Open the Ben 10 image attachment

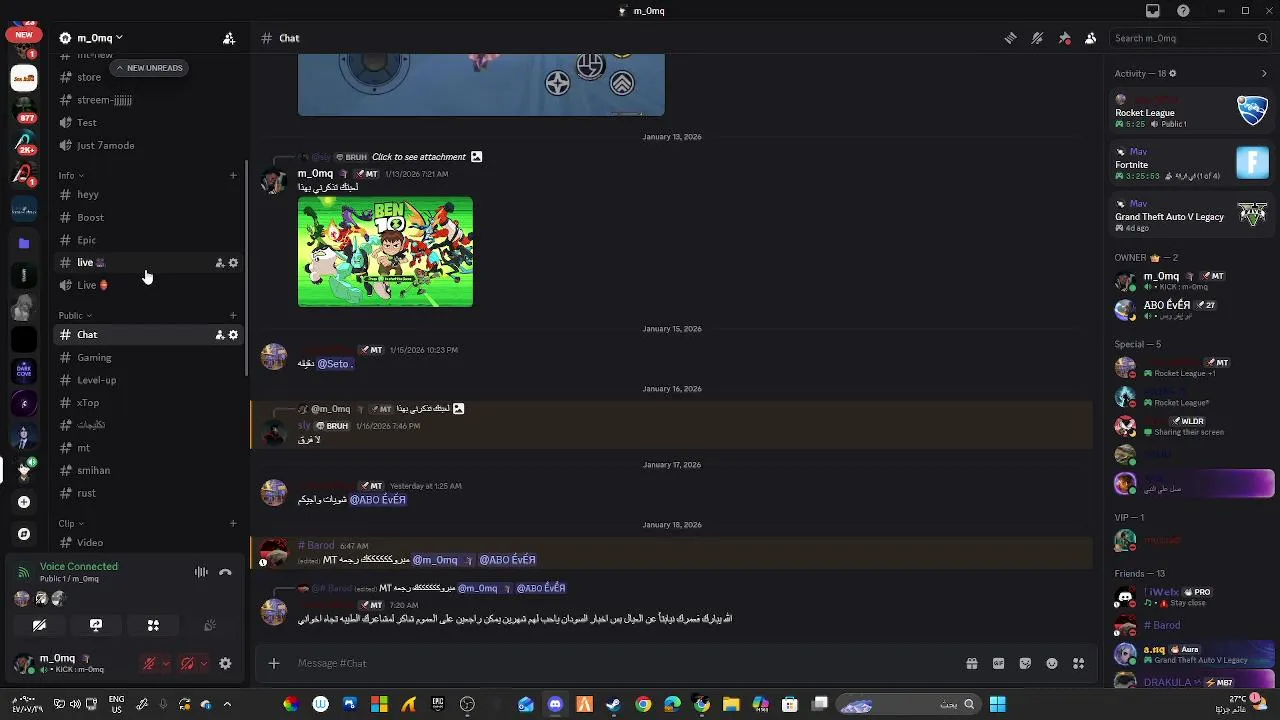click(385, 252)
